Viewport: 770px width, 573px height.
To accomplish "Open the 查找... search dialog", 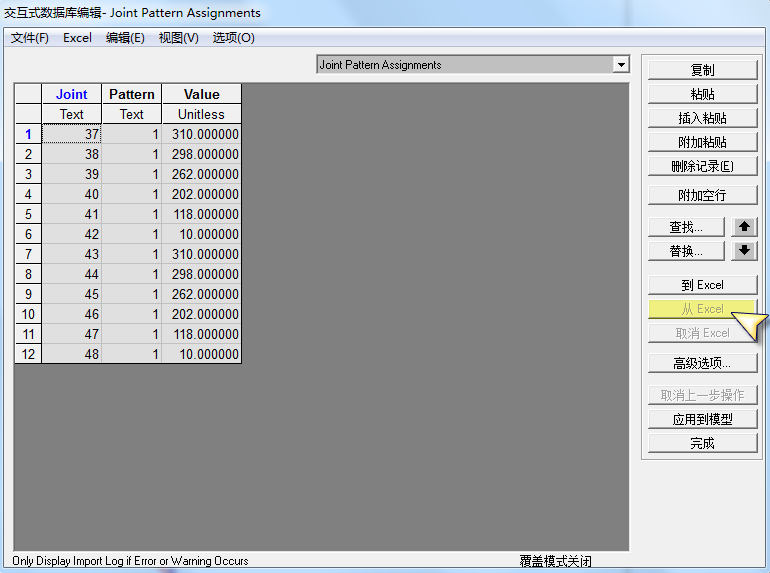I will coord(686,227).
